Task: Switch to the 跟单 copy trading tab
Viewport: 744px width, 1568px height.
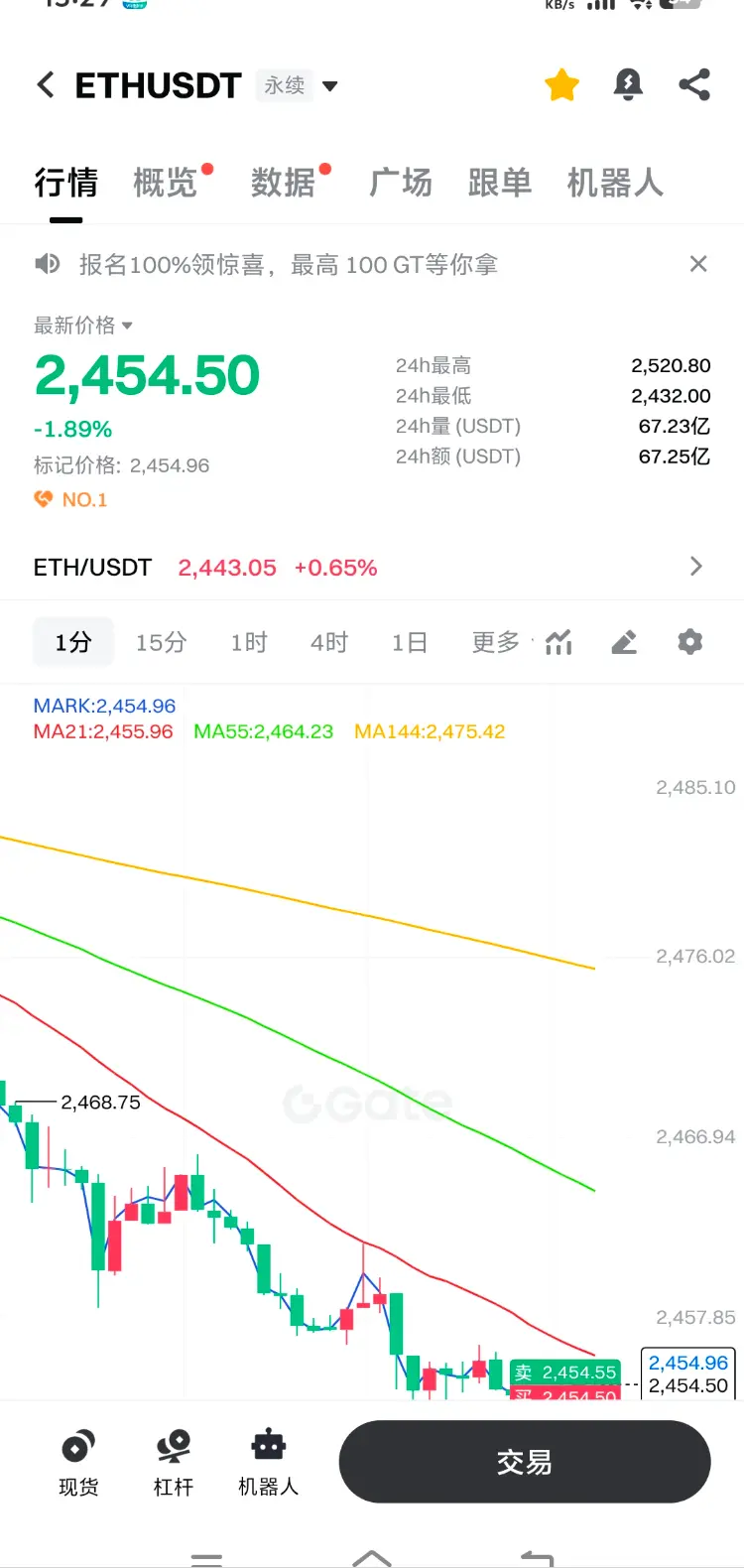Action: 500,183
